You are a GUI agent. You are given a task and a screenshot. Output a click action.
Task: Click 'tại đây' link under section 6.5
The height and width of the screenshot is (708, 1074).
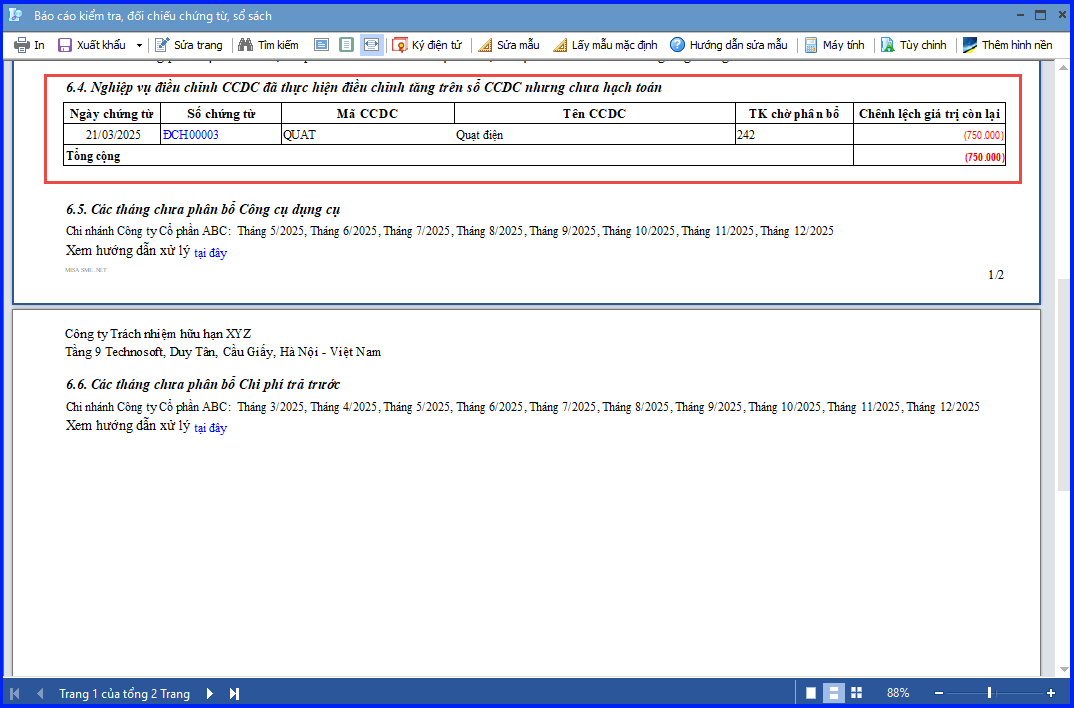point(210,253)
